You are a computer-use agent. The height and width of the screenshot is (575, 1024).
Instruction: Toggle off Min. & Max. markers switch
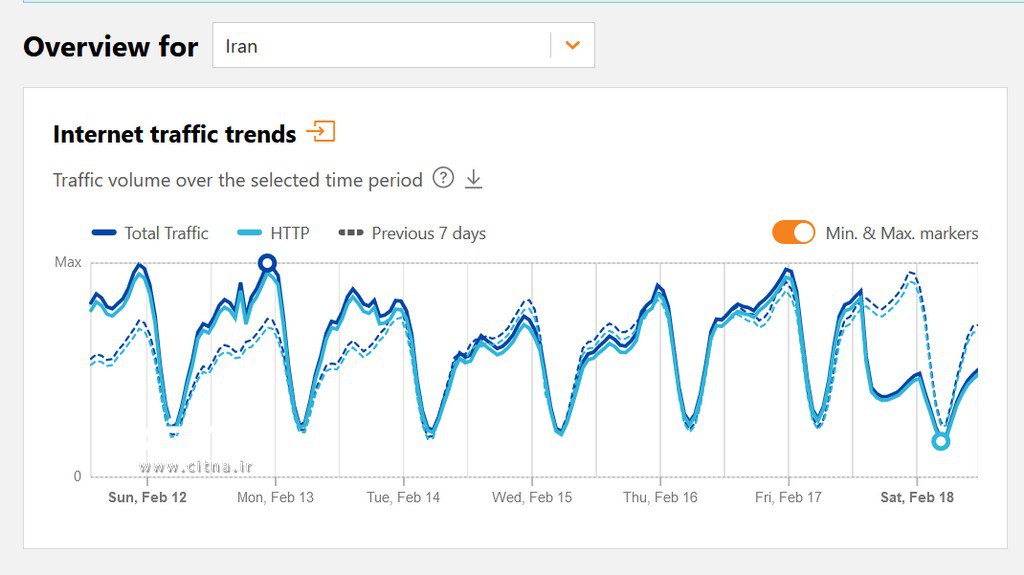pyautogui.click(x=794, y=233)
